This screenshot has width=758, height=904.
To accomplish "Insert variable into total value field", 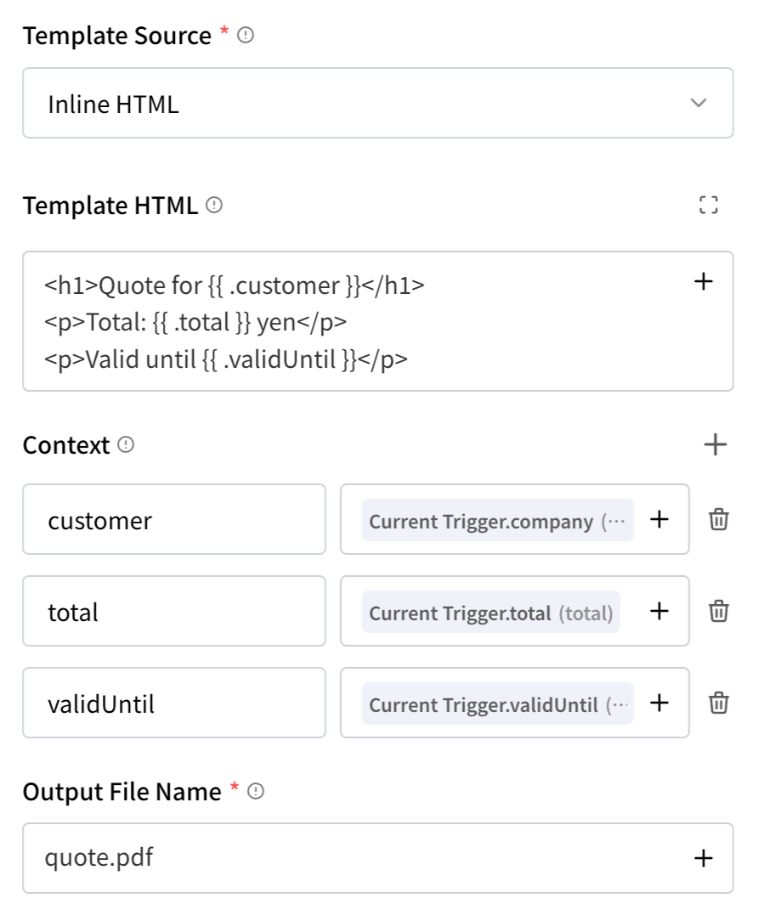I will [659, 611].
